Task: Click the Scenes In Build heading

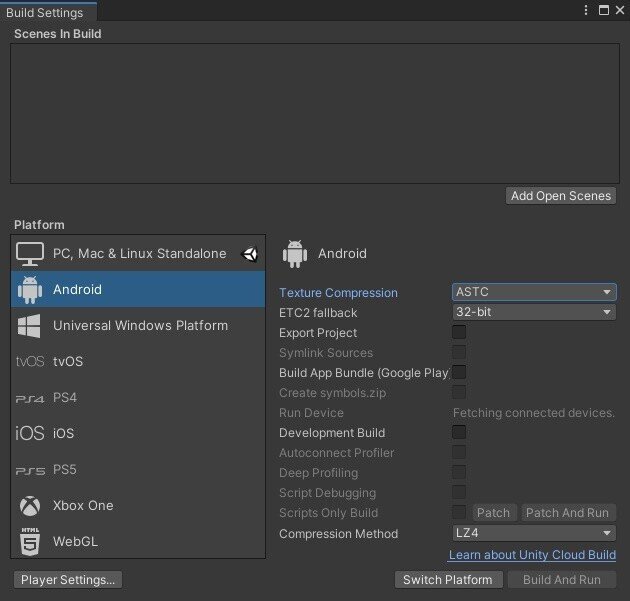Action: pyautogui.click(x=57, y=34)
